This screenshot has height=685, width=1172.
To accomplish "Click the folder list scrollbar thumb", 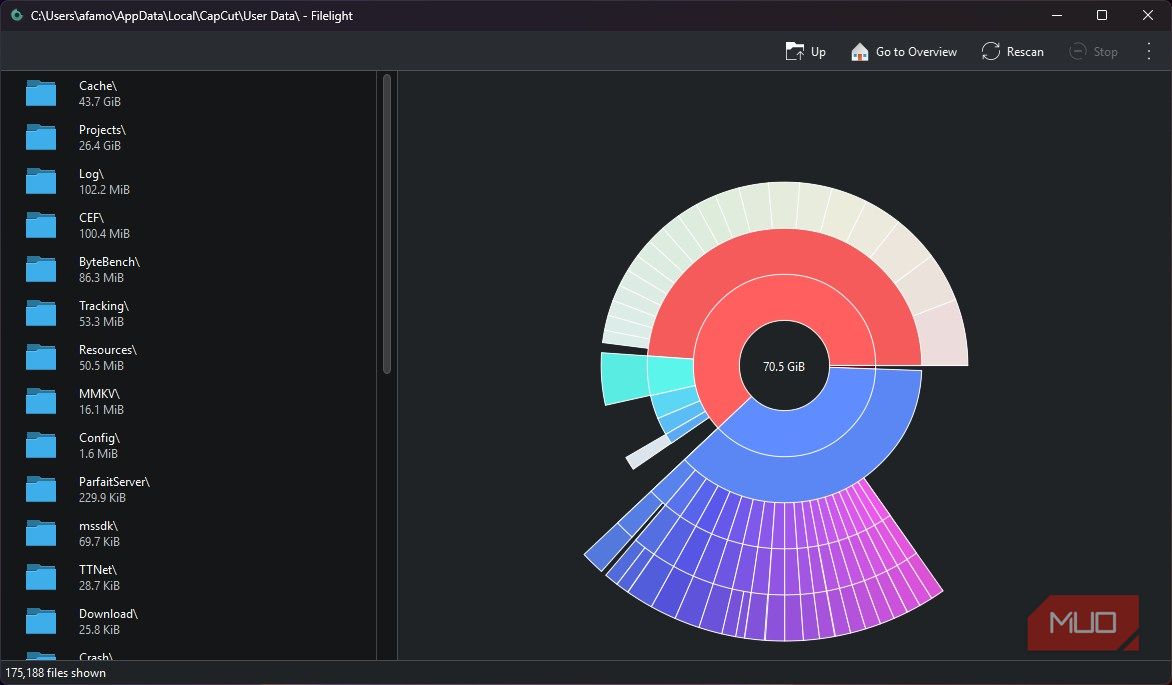I will coord(387,224).
